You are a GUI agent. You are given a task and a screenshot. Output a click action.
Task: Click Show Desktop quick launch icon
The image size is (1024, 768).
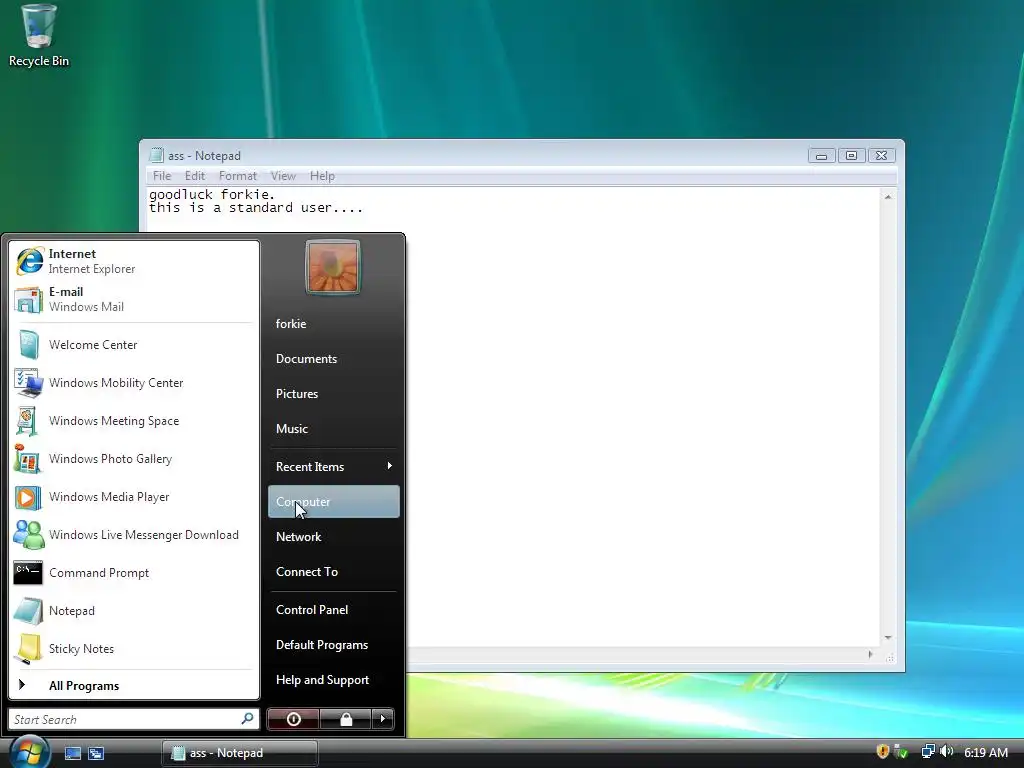pos(72,753)
